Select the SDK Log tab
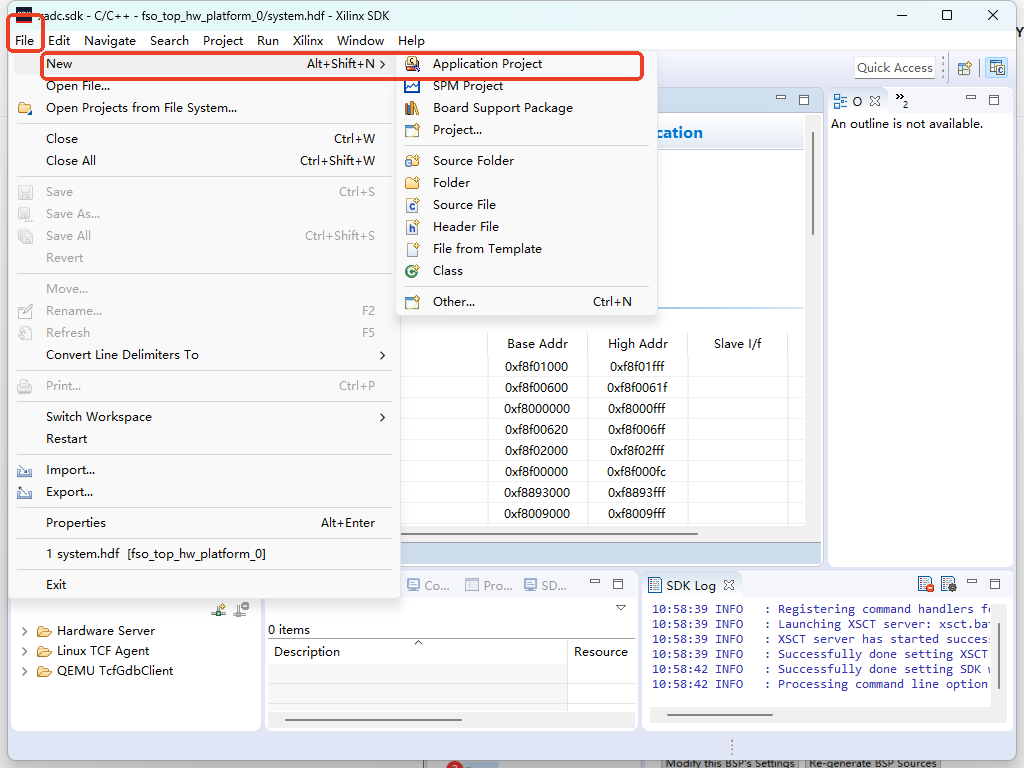Screen dimensions: 1024x768 point(690,585)
